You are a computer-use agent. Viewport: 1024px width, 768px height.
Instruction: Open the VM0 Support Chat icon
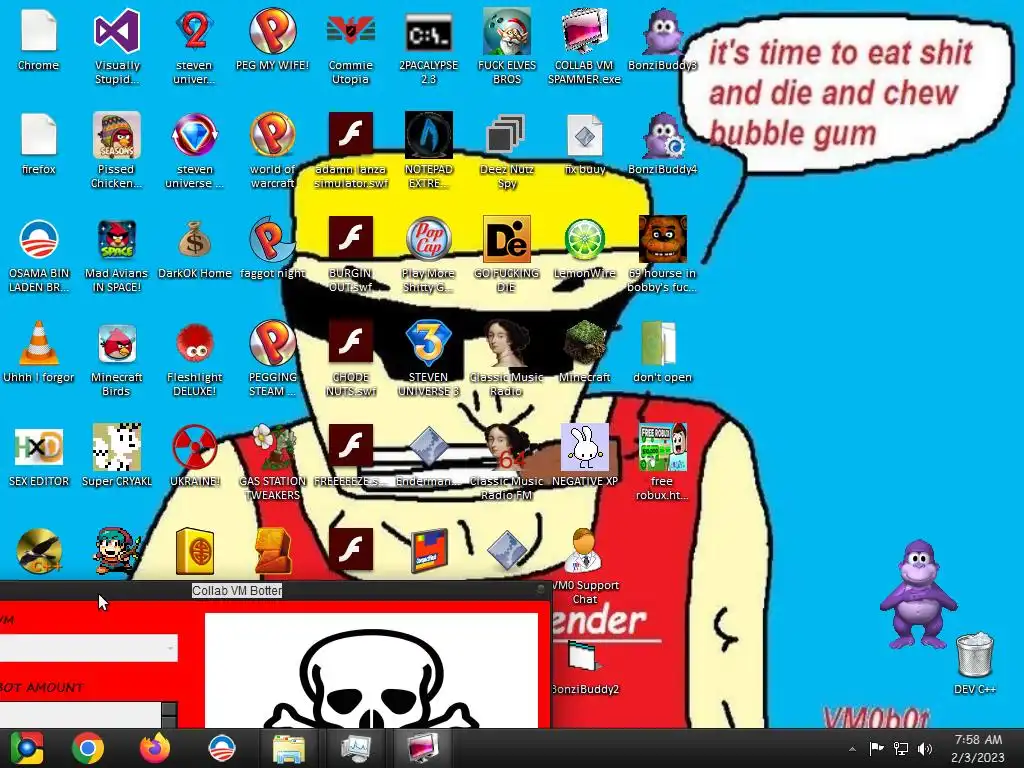tap(584, 566)
